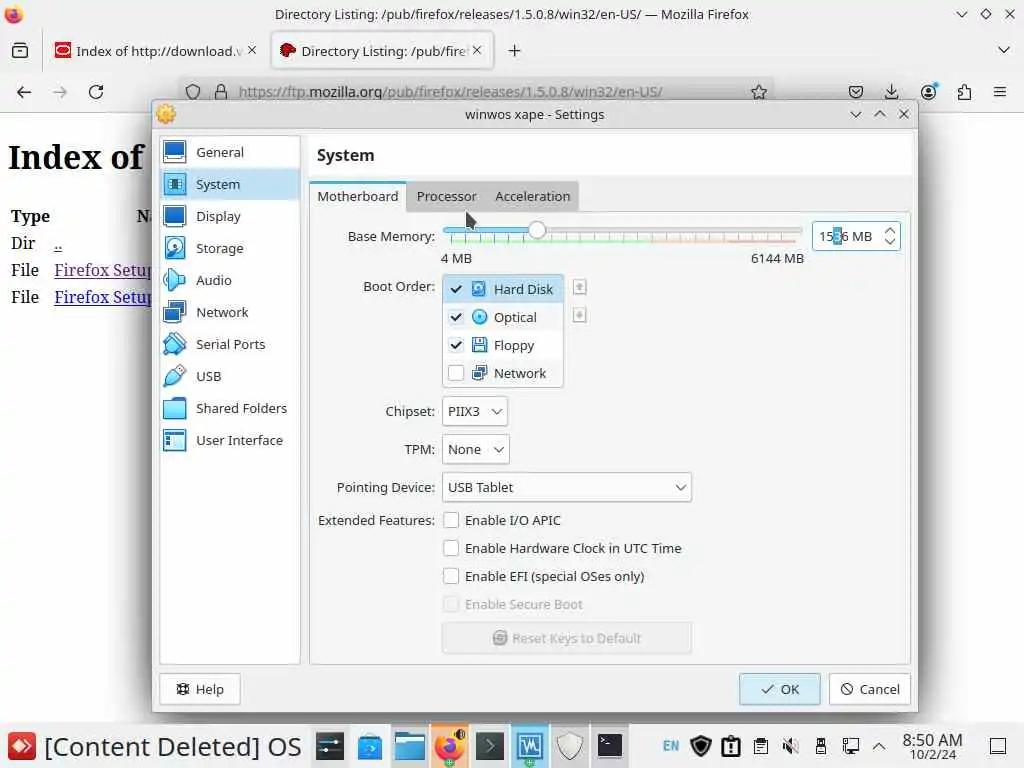Open Help in settings dialog
1024x768 pixels.
[200, 689]
